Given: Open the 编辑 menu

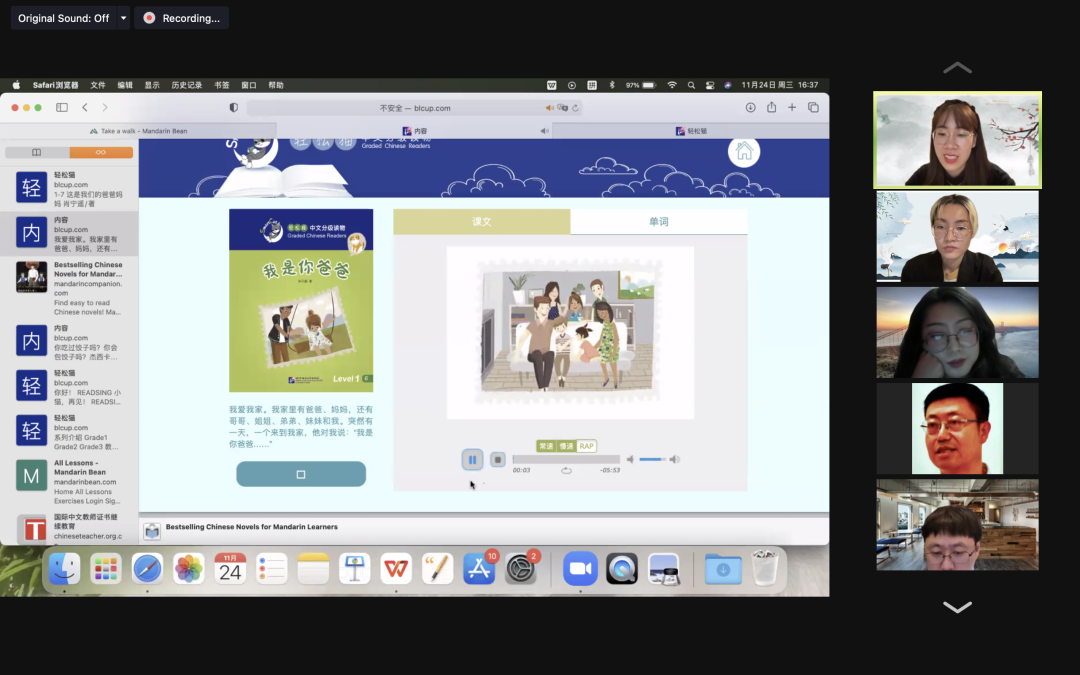Looking at the screenshot, I should pos(125,85).
